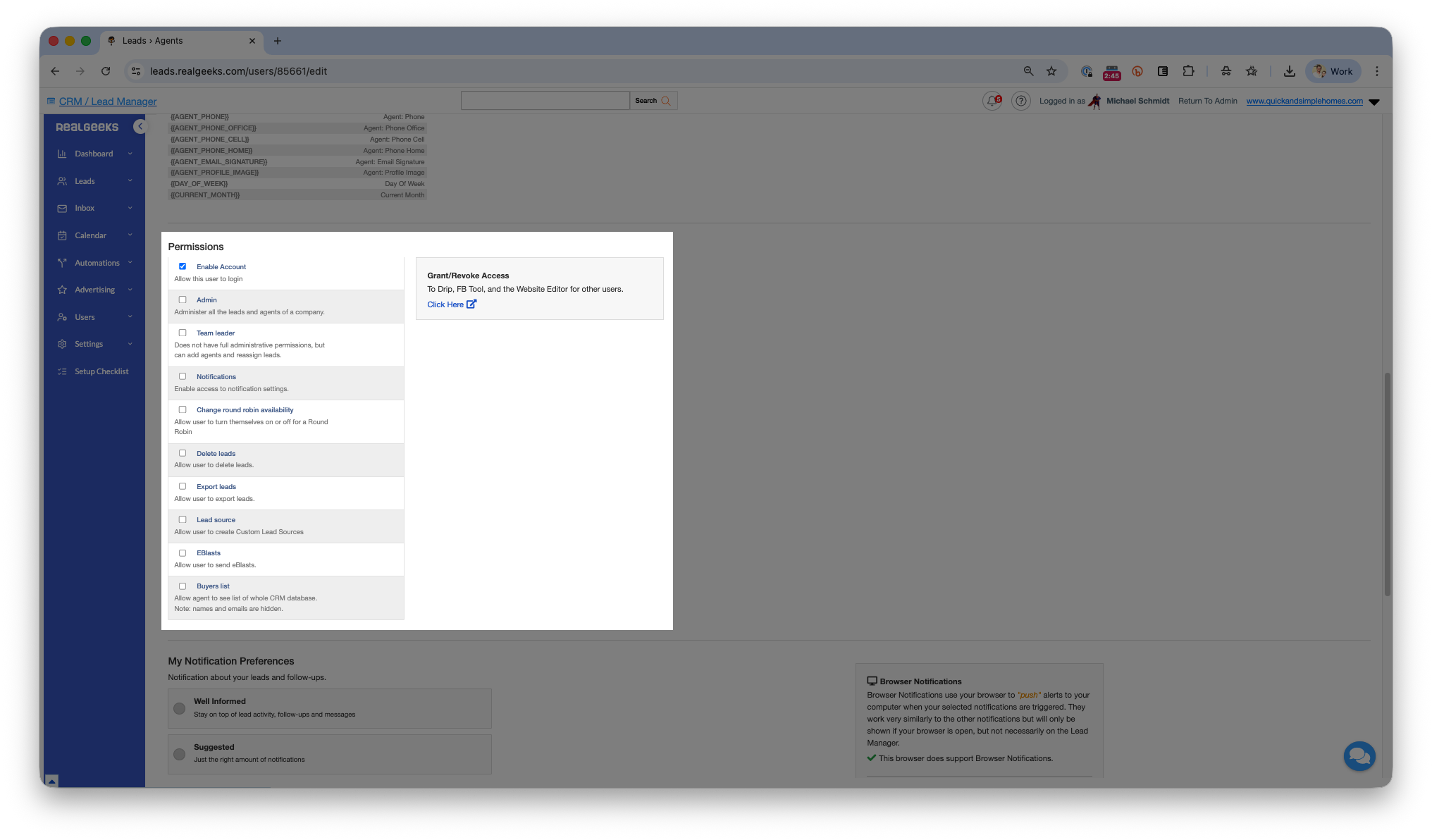Check the Delete leads permission box
Image resolution: width=1432 pixels, height=840 pixels.
click(x=183, y=453)
